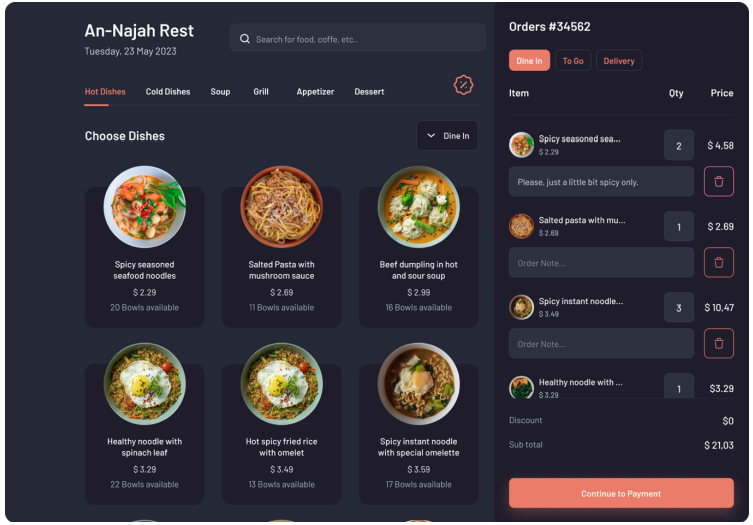
Task: Click Order Note field under Salted pasta
Action: (x=601, y=263)
